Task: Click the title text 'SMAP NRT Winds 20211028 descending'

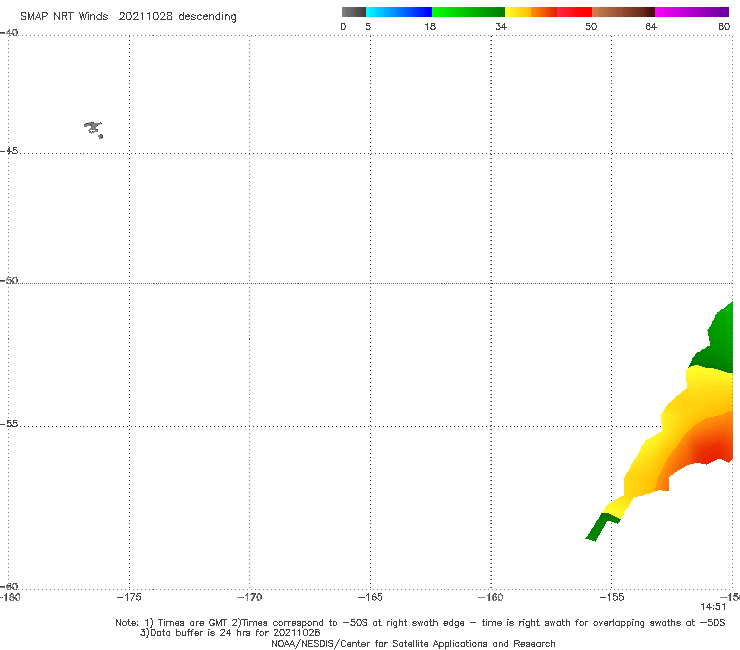Action: tap(128, 17)
